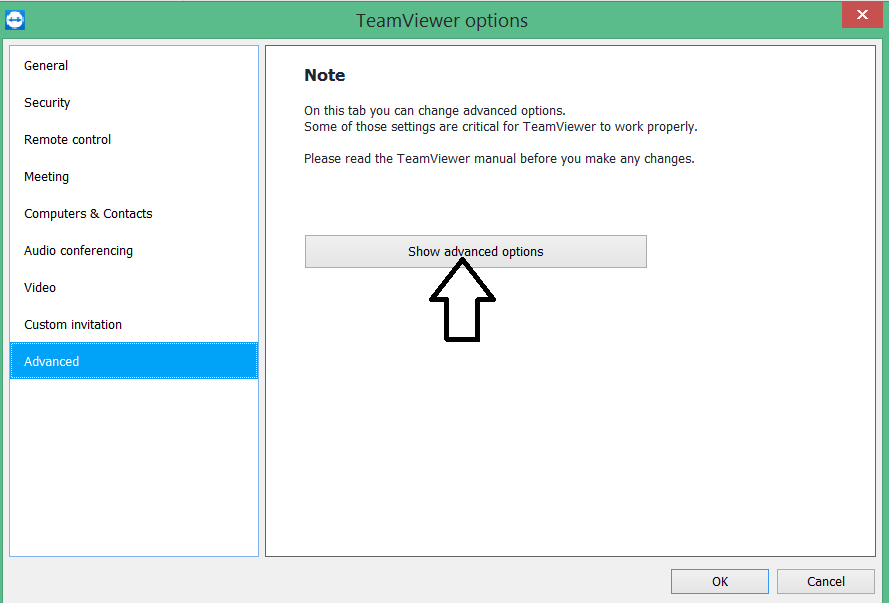Click the text 'Please read the TeamViewer manual'

point(410,159)
